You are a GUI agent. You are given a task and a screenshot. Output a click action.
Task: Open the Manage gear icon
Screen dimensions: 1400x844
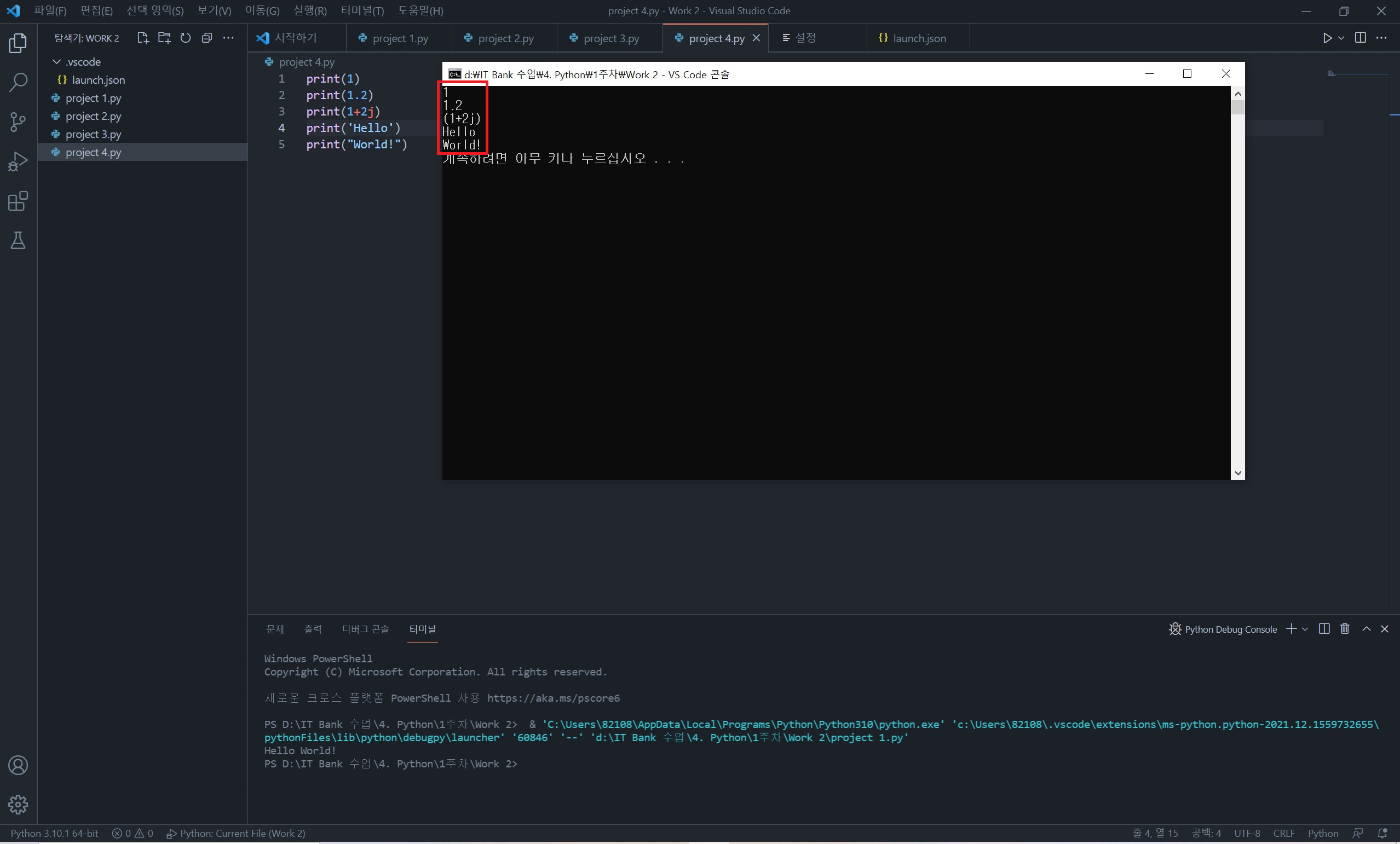tap(18, 804)
